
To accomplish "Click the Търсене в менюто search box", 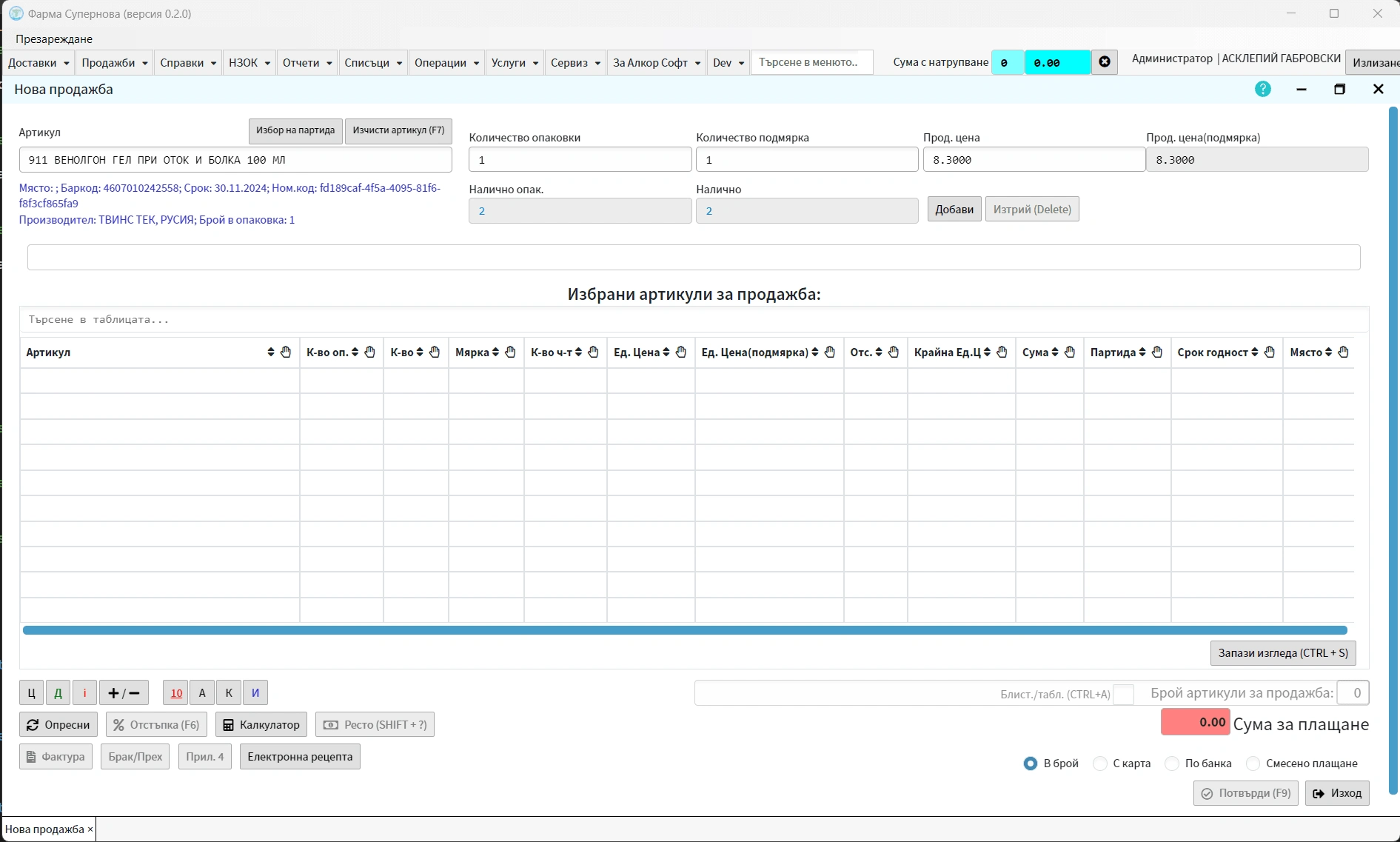I will coord(812,63).
